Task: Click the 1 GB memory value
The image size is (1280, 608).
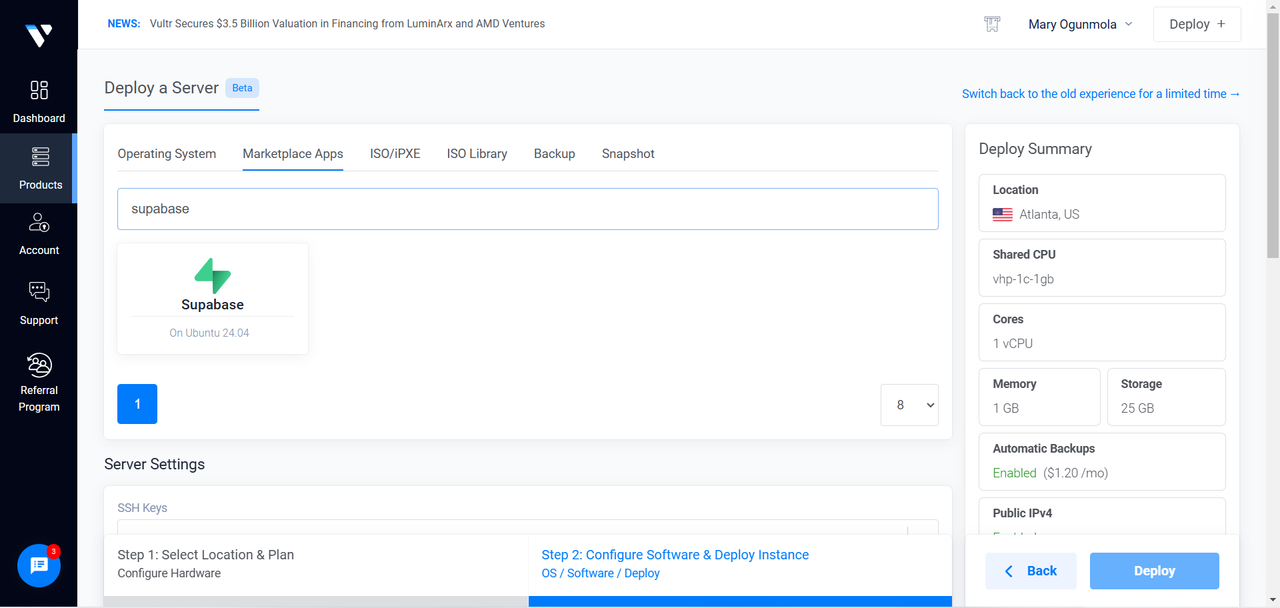Action: (1006, 408)
